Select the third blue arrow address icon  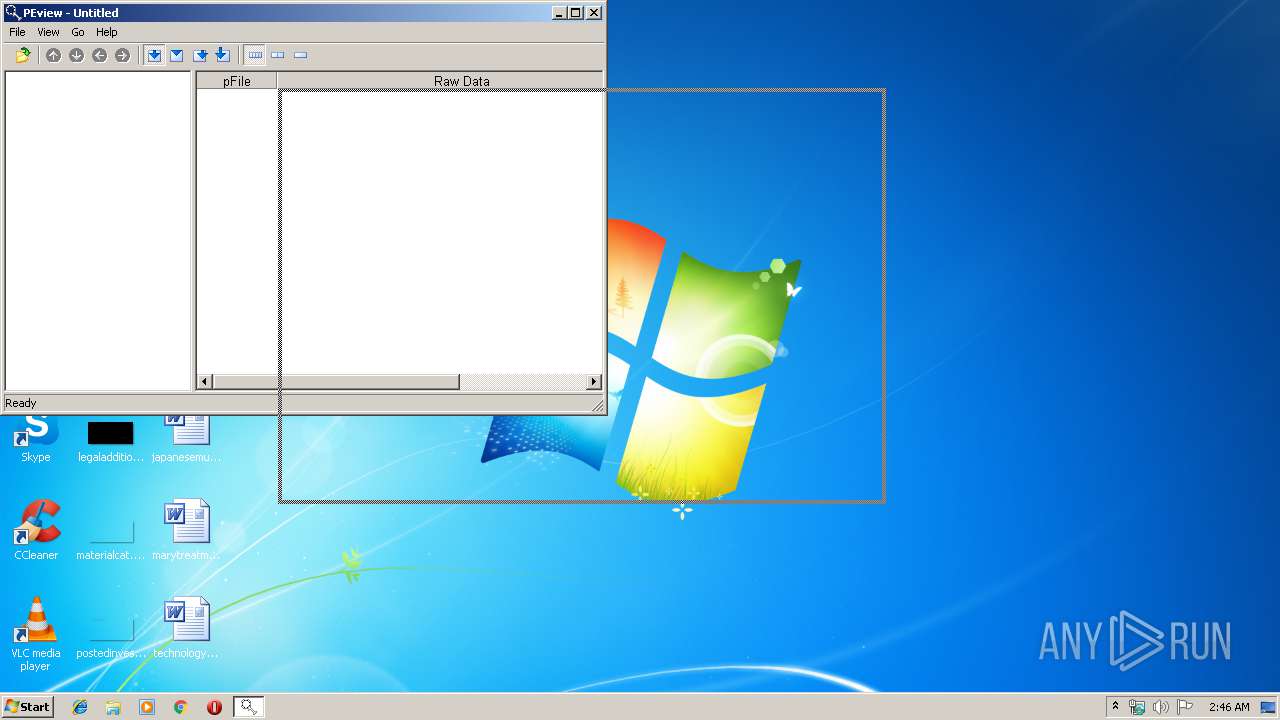tap(200, 55)
